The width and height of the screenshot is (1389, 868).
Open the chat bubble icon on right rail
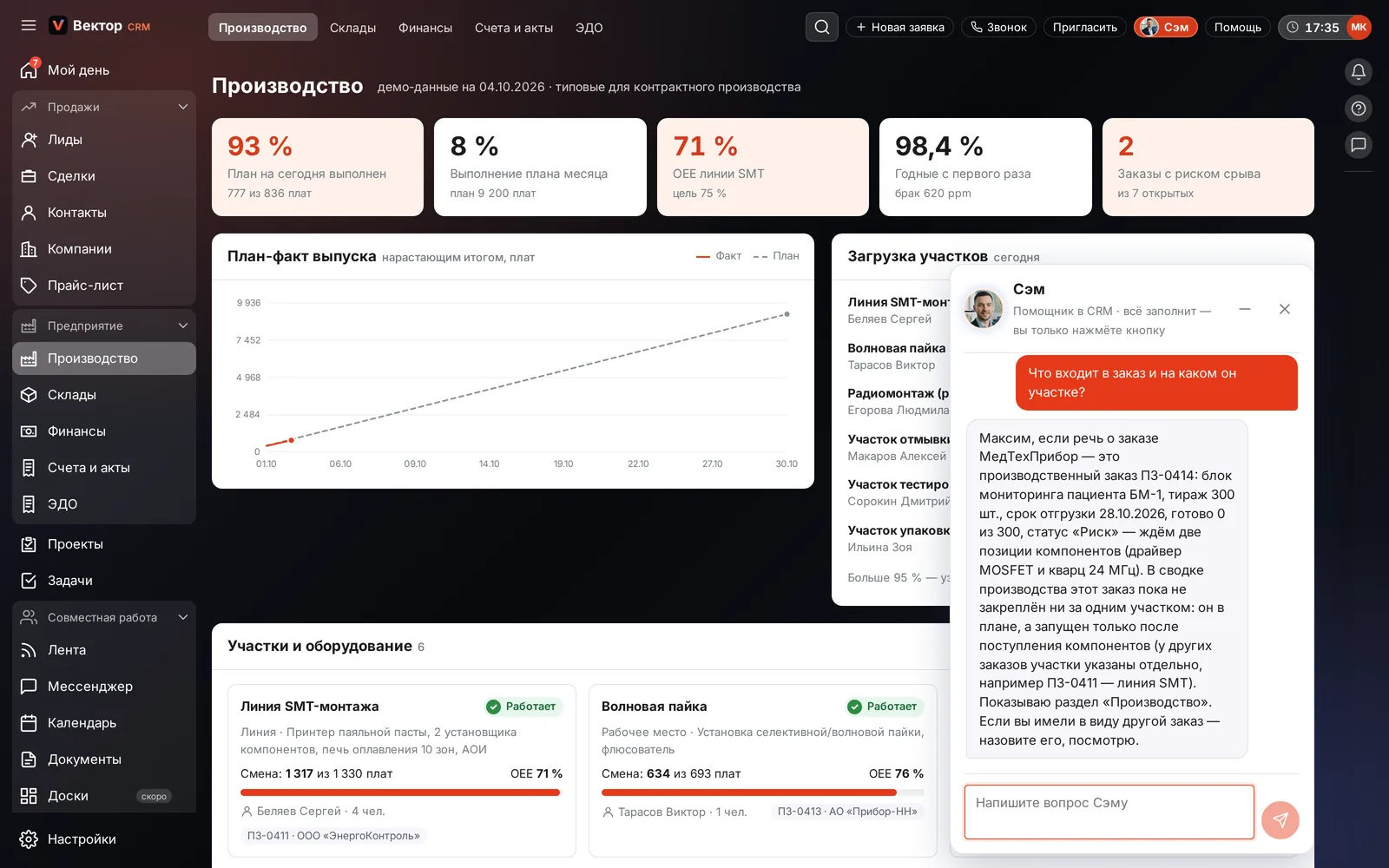pyautogui.click(x=1359, y=145)
